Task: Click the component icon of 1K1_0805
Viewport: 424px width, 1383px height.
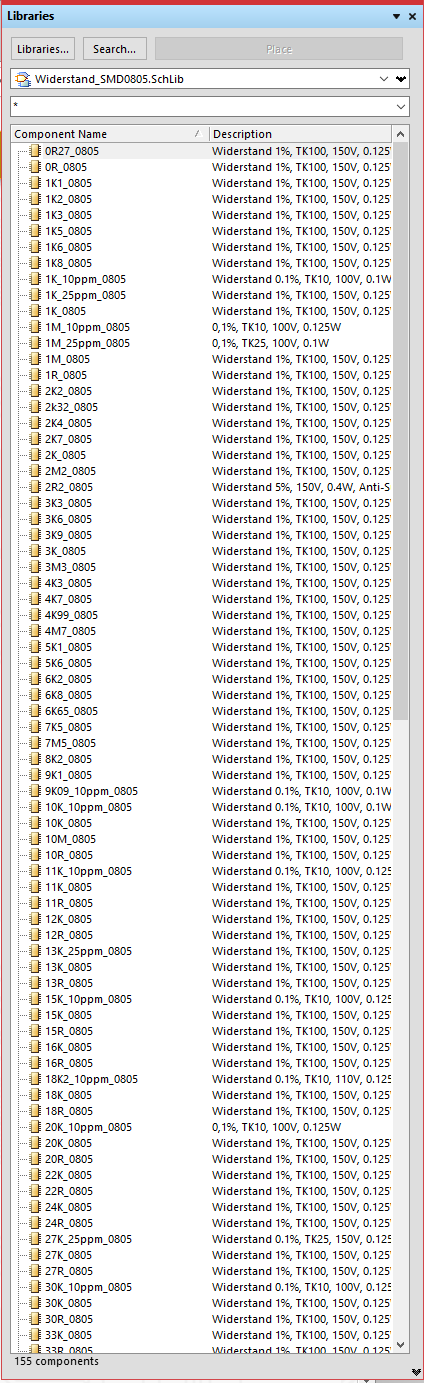Action: tap(35, 183)
